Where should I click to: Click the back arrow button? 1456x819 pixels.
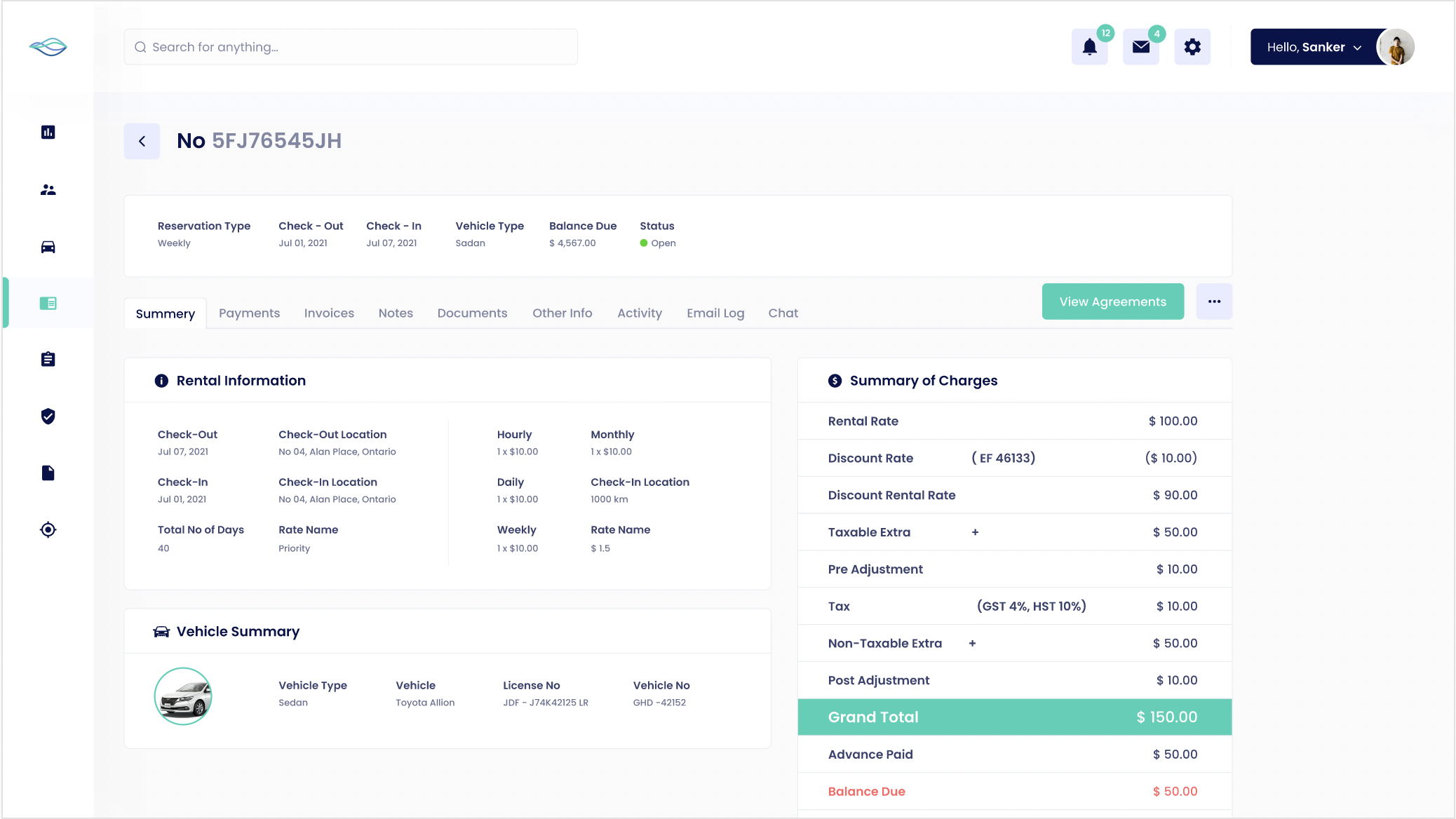(x=142, y=141)
